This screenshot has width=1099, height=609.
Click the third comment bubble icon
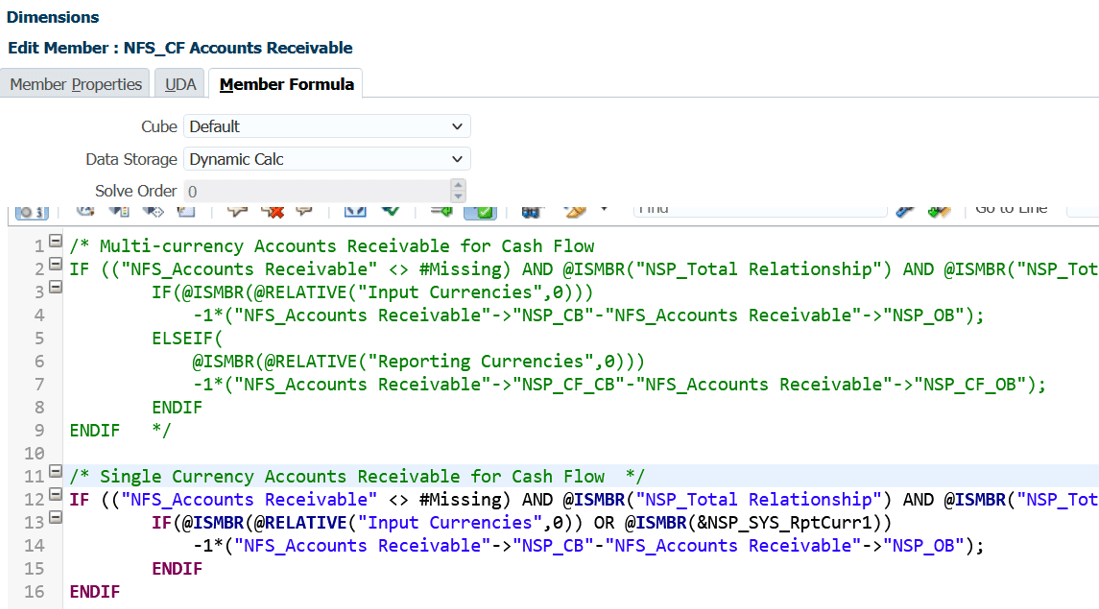coord(304,210)
